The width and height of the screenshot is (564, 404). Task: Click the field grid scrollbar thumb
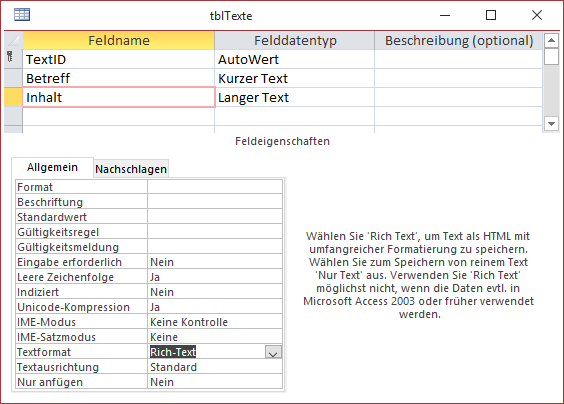[551, 57]
